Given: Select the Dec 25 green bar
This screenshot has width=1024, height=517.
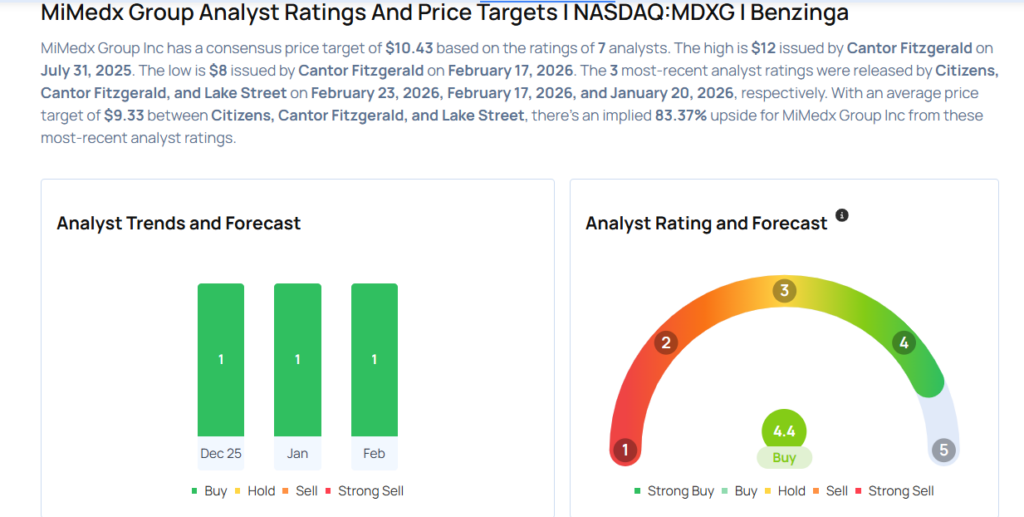Looking at the screenshot, I should [221, 360].
